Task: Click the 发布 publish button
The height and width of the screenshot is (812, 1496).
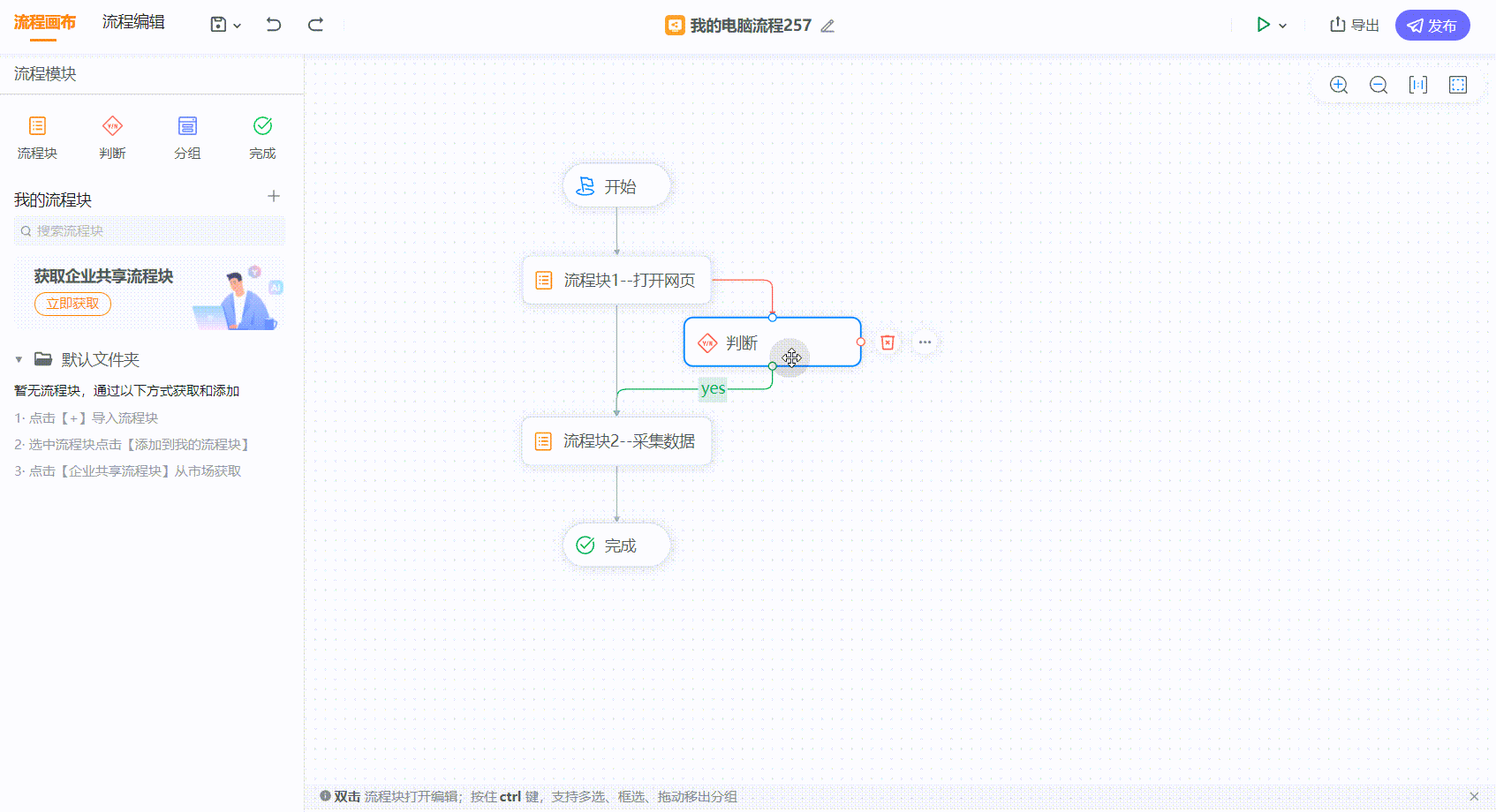Action: point(1432,26)
